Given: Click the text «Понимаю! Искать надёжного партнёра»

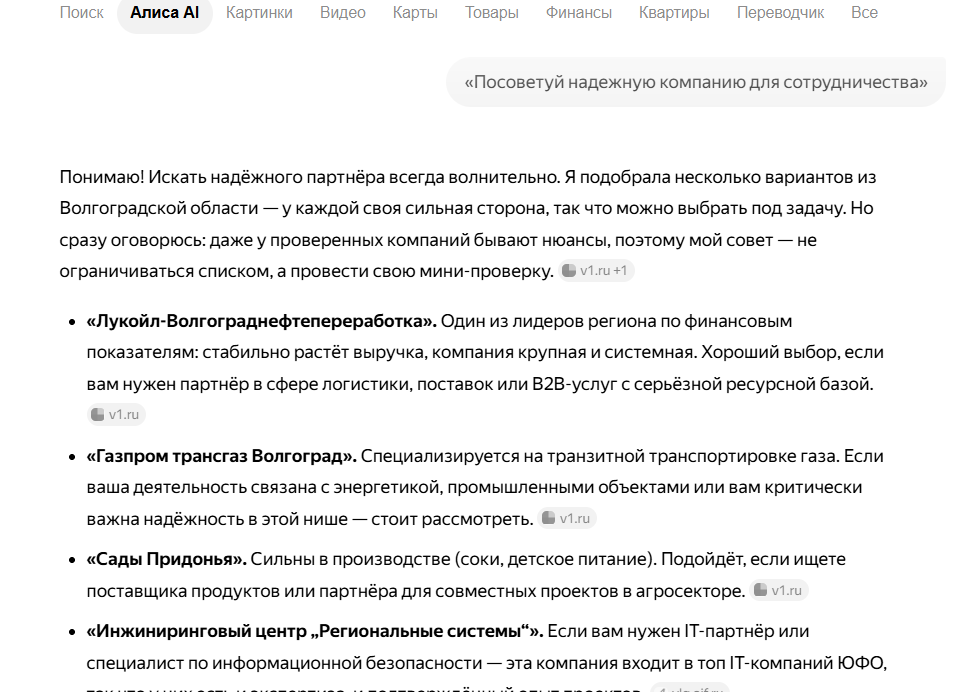Looking at the screenshot, I should (x=222, y=177).
